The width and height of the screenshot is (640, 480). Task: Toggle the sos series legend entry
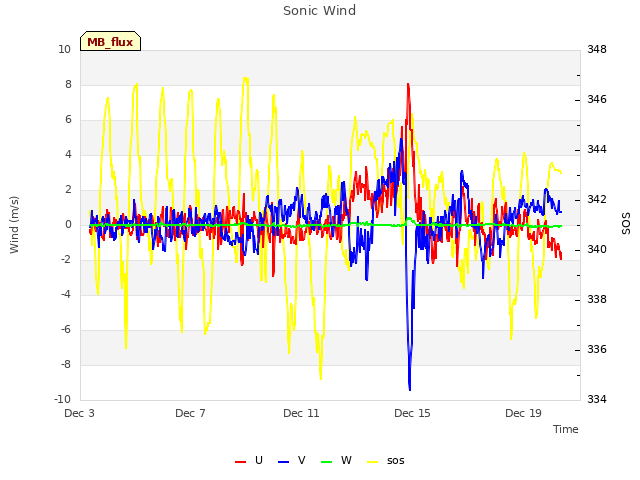[386, 461]
